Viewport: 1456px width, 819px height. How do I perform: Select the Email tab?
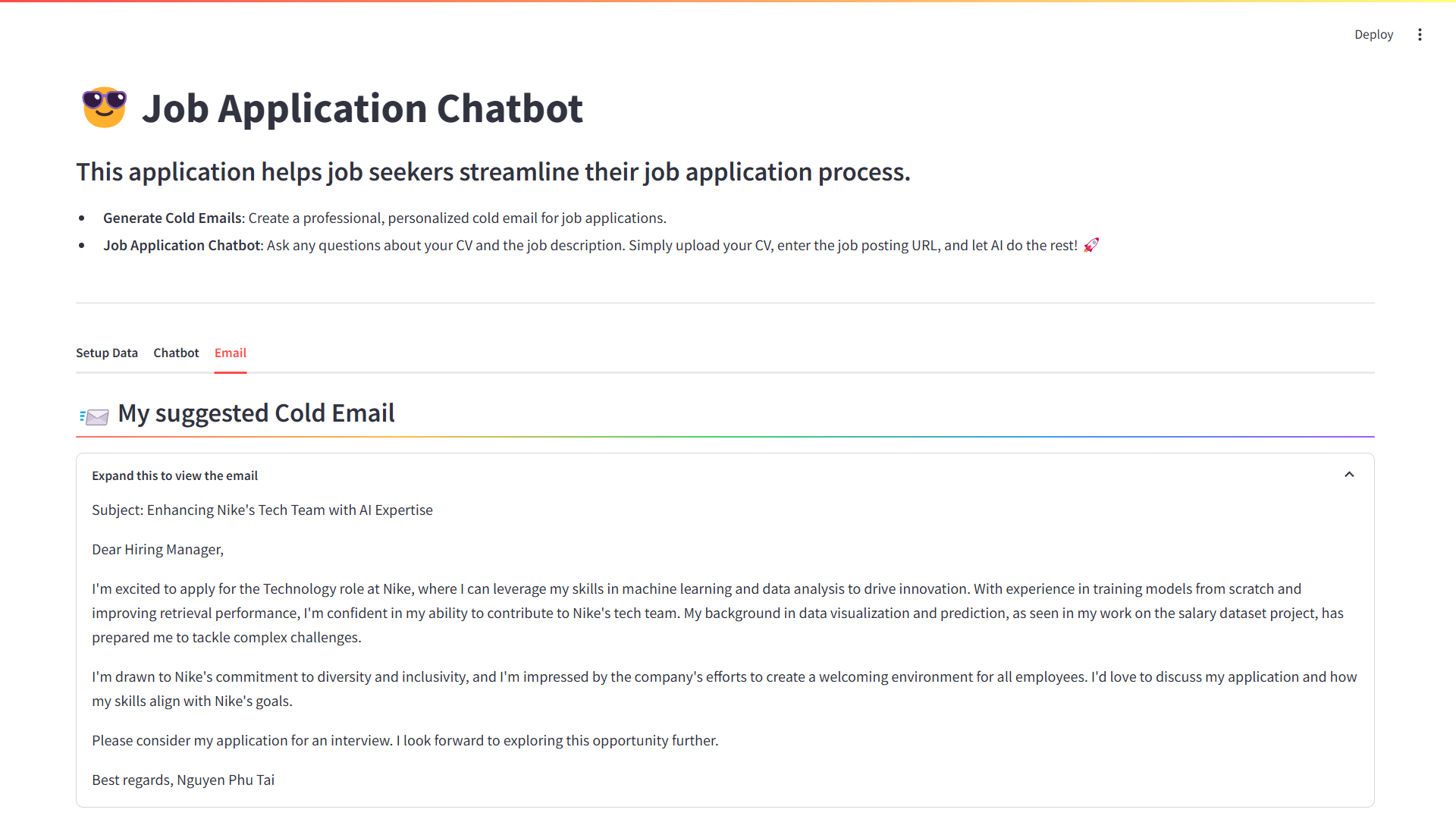231,353
